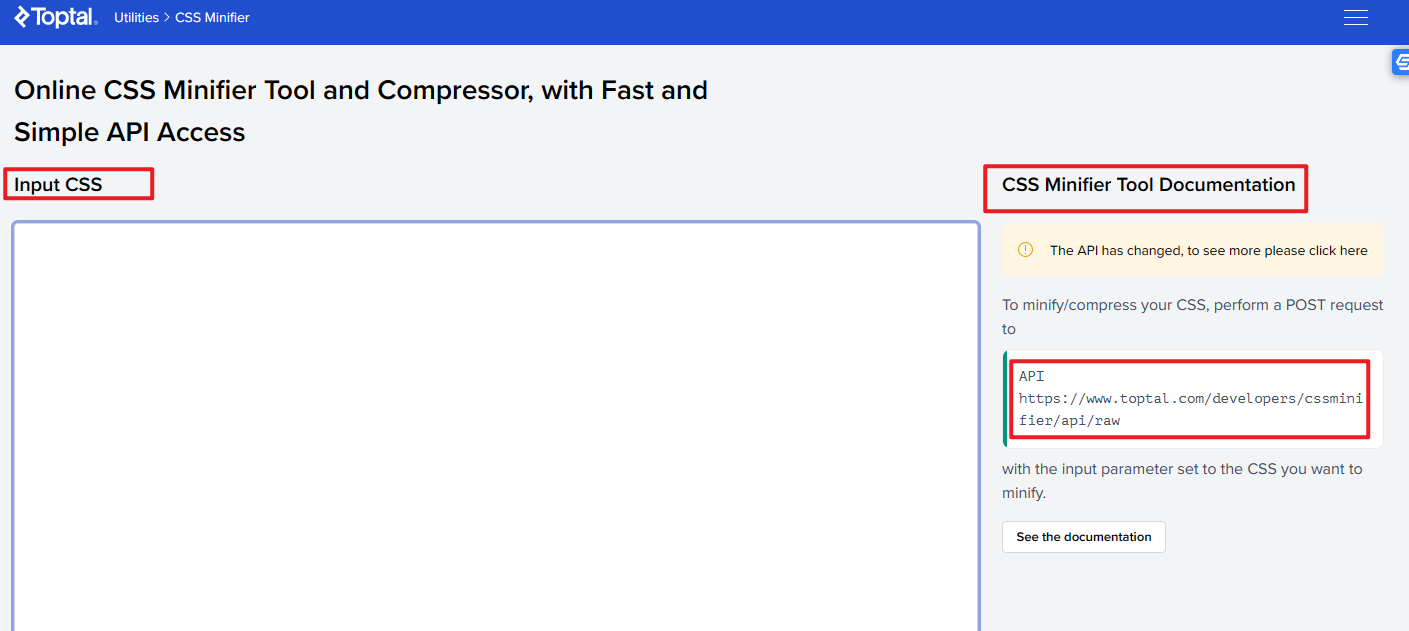Go to Utilities breadcrumb link
The image size is (1409, 631).
136,18
